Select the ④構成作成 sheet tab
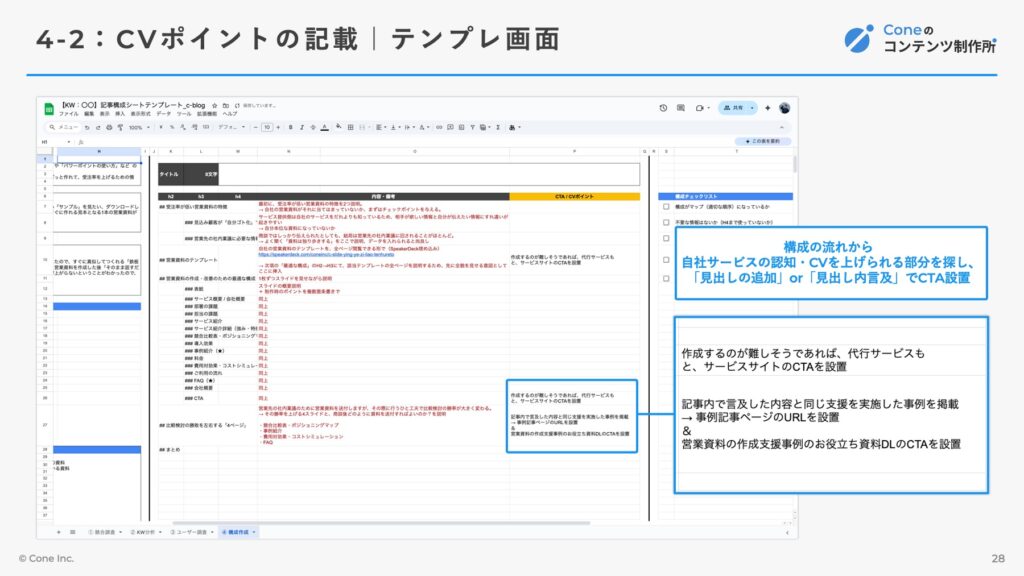This screenshot has height=576, width=1024. click(x=238, y=532)
